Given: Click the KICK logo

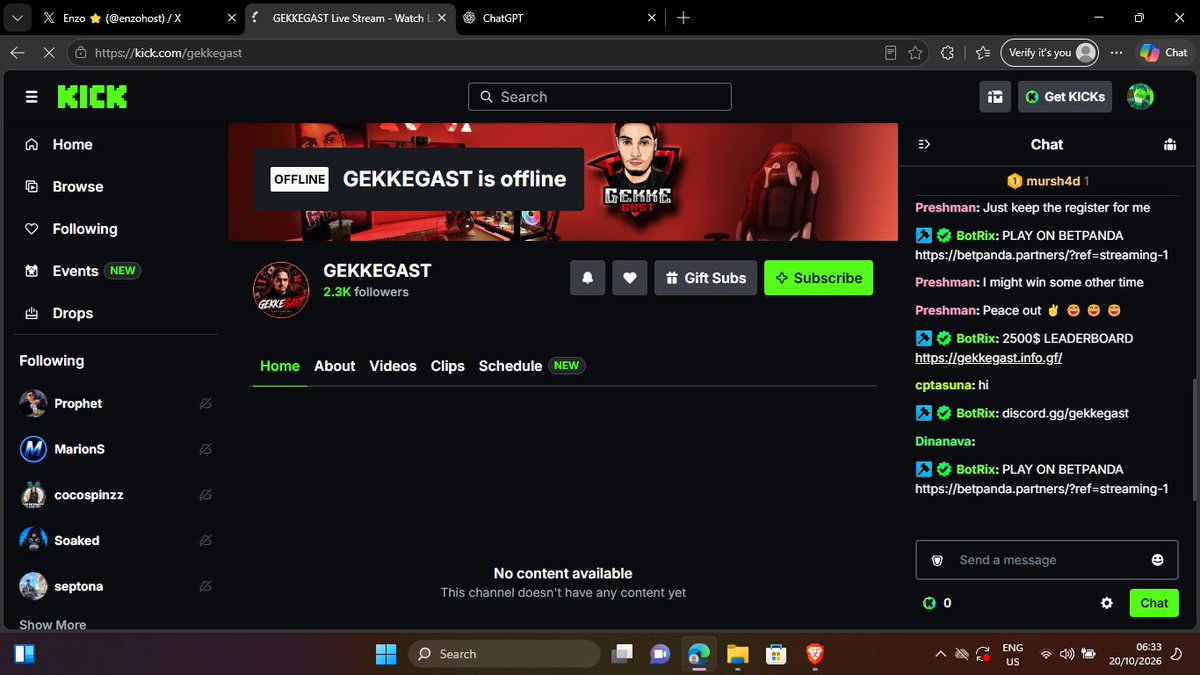Looking at the screenshot, I should point(92,97).
